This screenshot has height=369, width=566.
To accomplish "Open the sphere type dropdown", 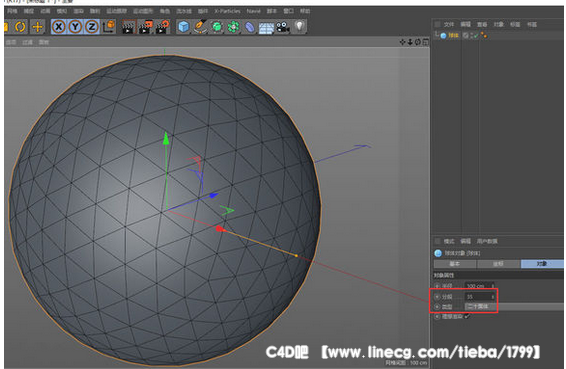I will 514,307.
